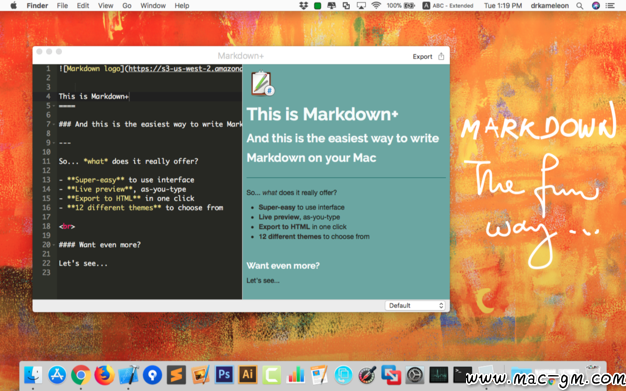Click the share icon next to Export
The height and width of the screenshot is (391, 626).
441,56
